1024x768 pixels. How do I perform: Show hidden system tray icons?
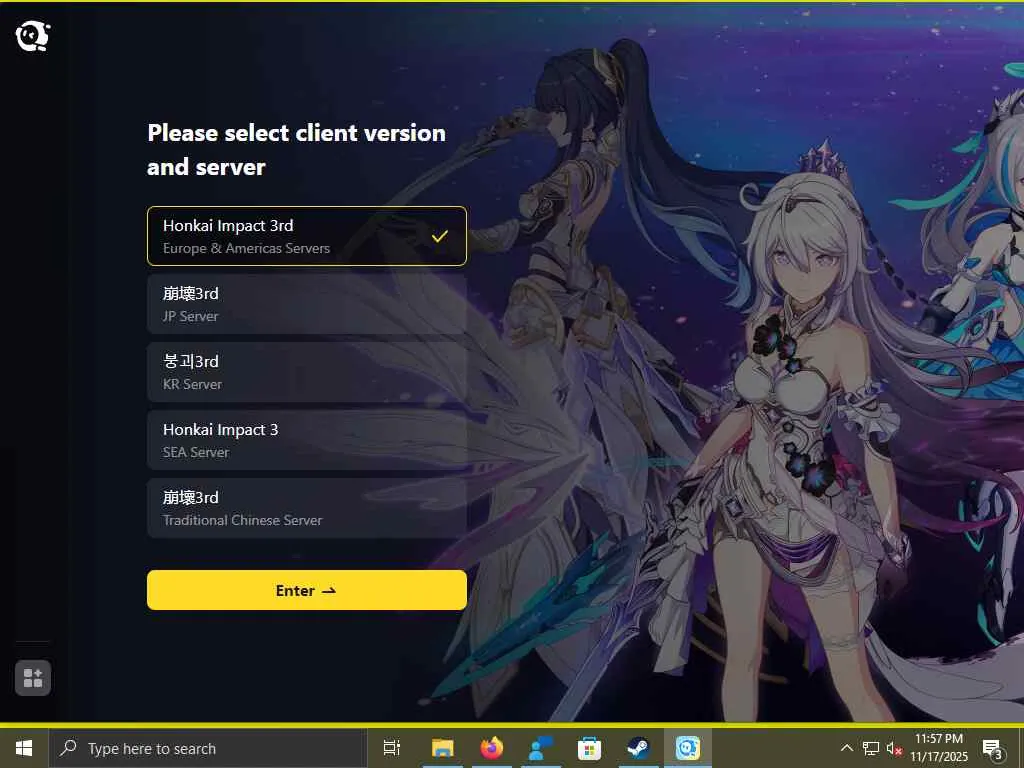(x=846, y=748)
